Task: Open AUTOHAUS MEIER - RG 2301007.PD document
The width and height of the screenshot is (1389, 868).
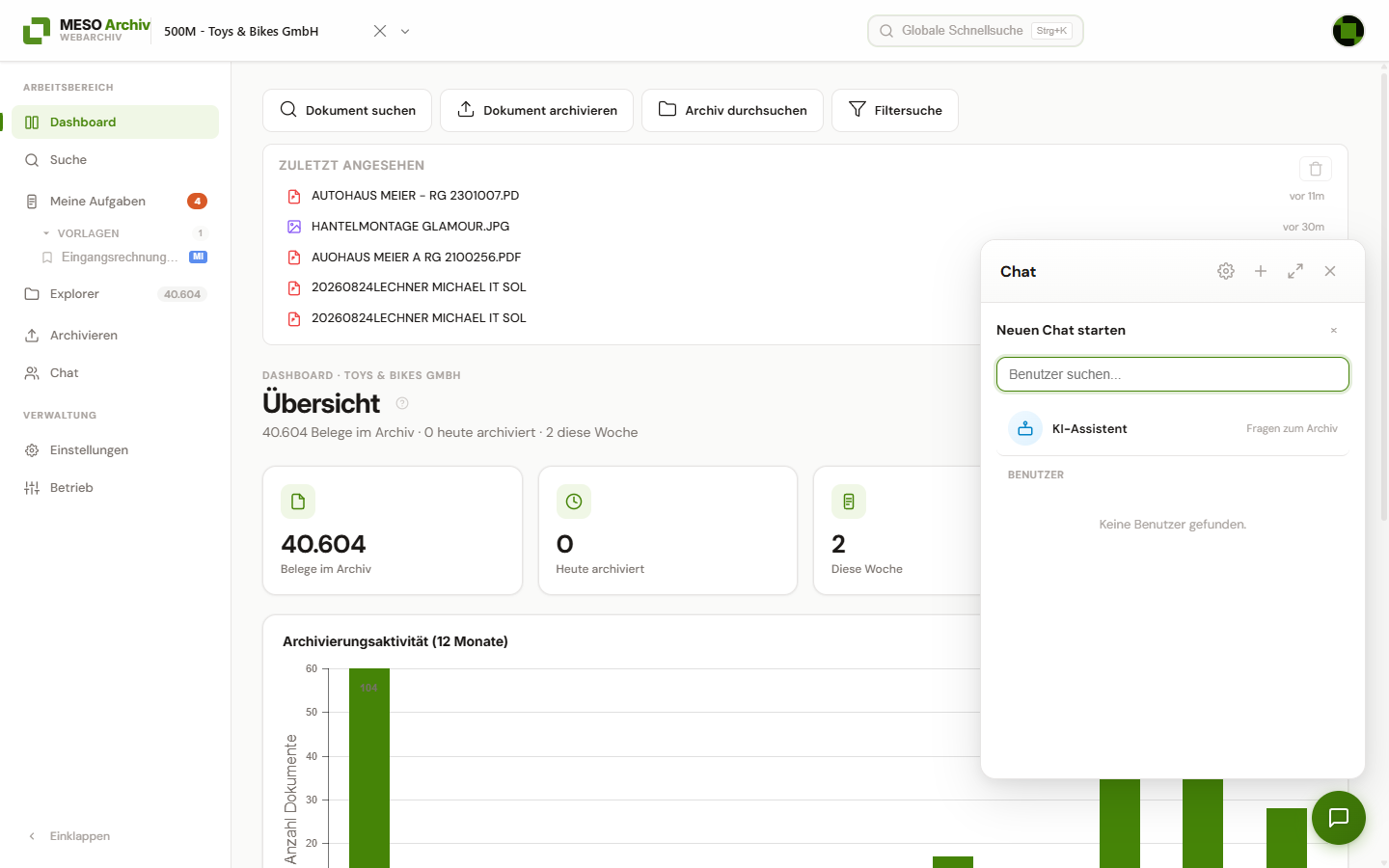Action: (x=415, y=196)
